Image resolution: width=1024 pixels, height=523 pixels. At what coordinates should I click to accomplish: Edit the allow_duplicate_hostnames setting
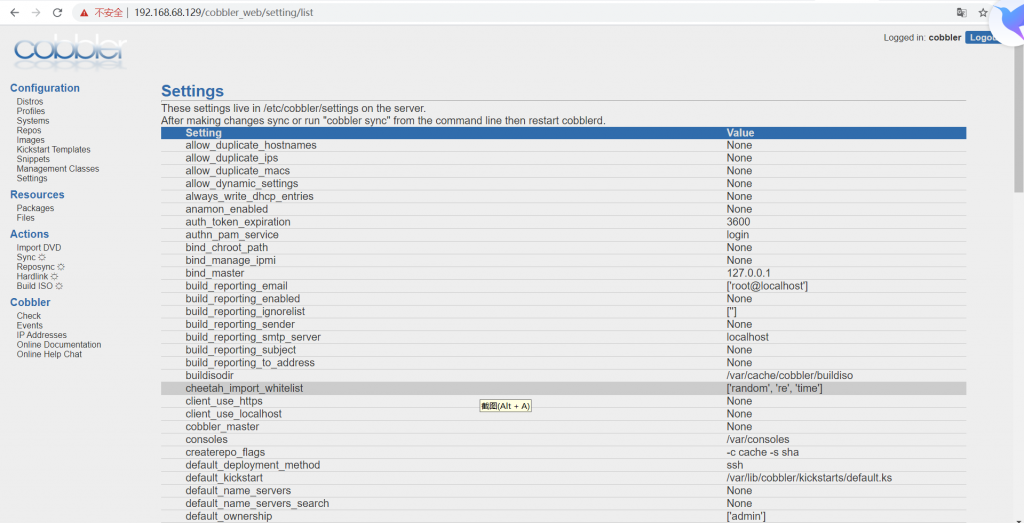point(251,146)
